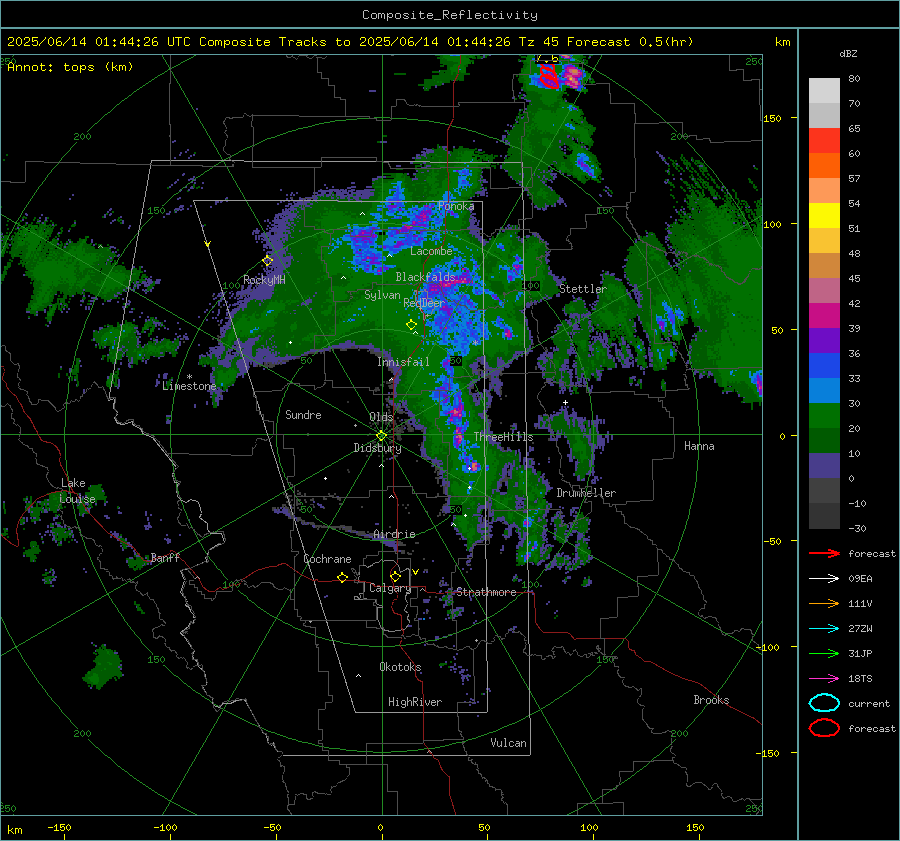Click the red storm-cell outline at top of map
This screenshot has height=841, width=900.
tap(549, 76)
